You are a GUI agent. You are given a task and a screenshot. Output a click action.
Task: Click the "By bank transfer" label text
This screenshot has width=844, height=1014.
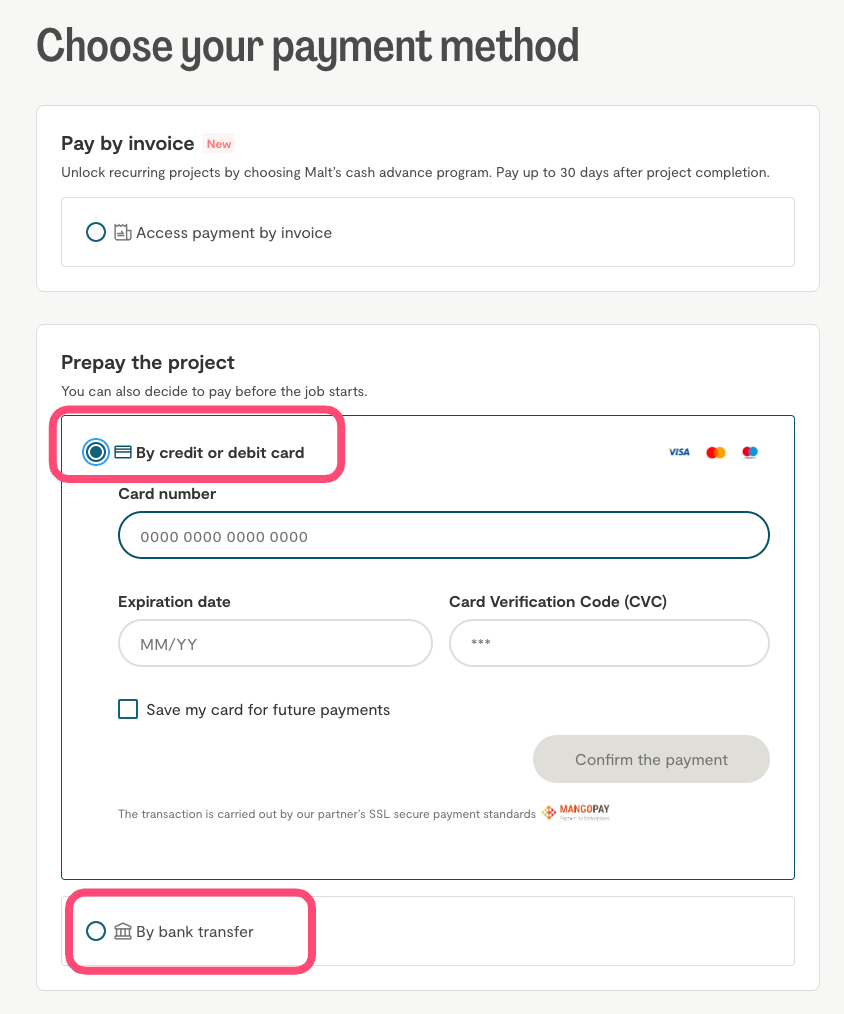(195, 932)
